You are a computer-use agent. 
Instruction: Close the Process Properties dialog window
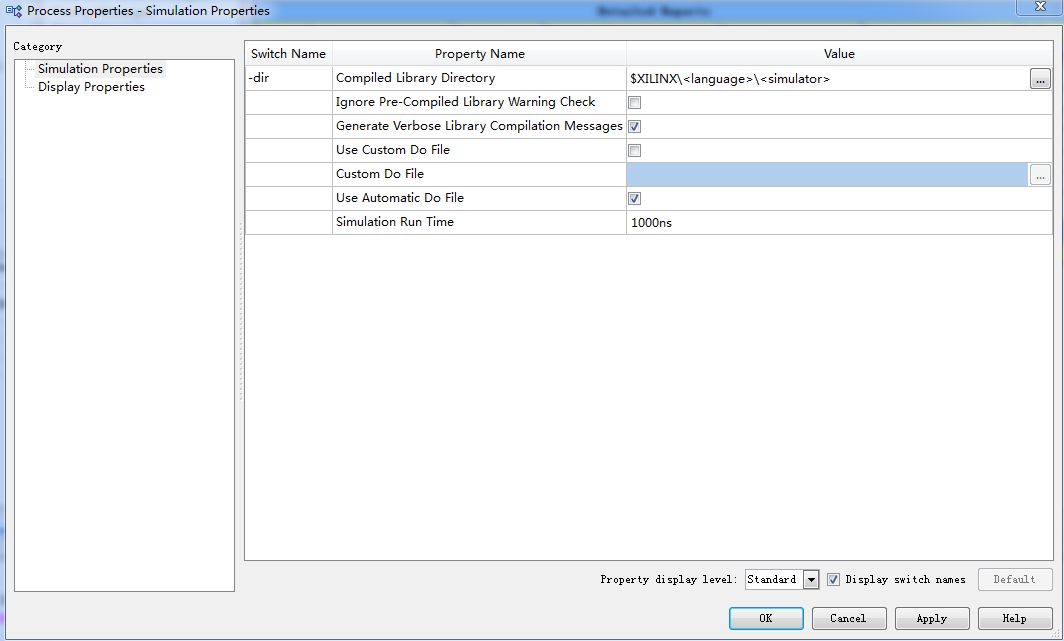[x=1040, y=7]
